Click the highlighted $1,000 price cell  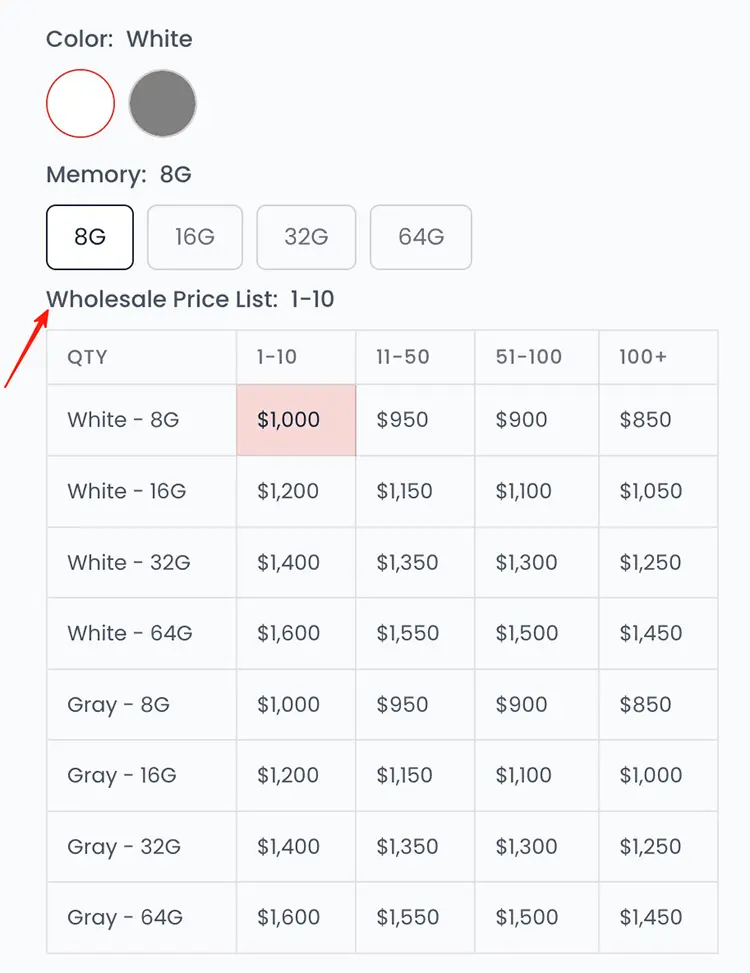pyautogui.click(x=296, y=420)
